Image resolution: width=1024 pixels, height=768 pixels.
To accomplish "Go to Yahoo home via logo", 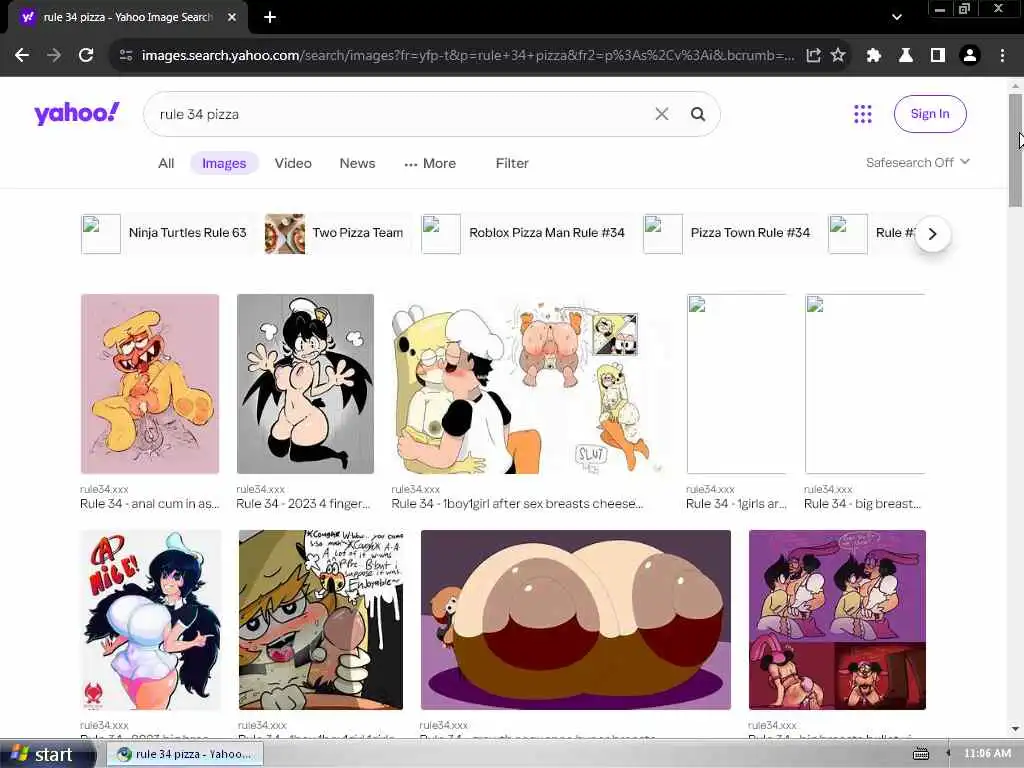I will tap(77, 113).
